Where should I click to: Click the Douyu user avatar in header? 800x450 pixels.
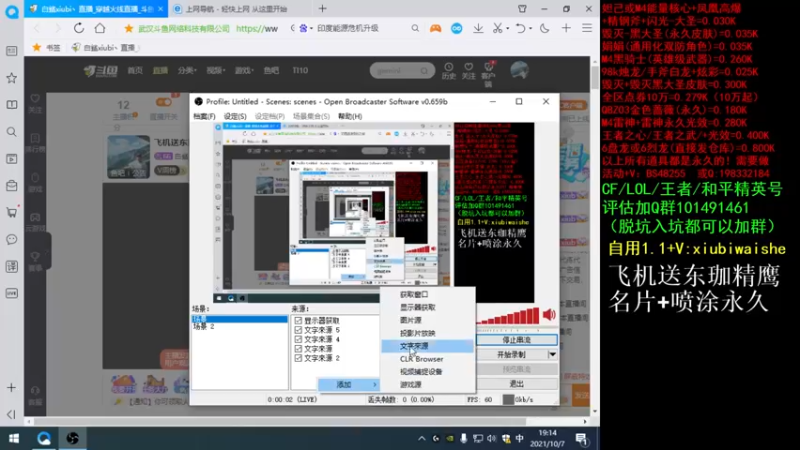519,70
